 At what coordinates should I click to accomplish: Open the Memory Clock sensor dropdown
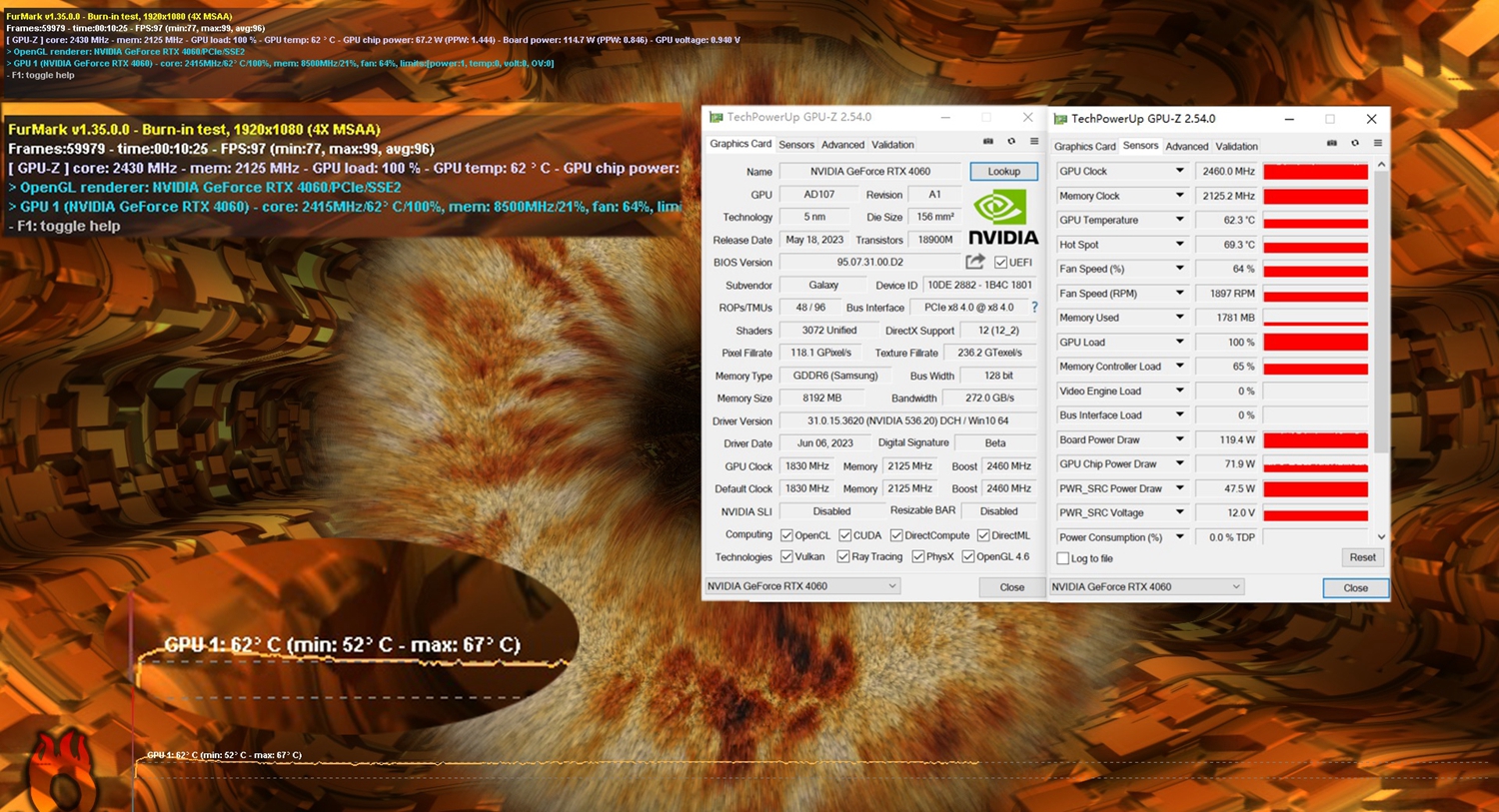click(x=1179, y=196)
